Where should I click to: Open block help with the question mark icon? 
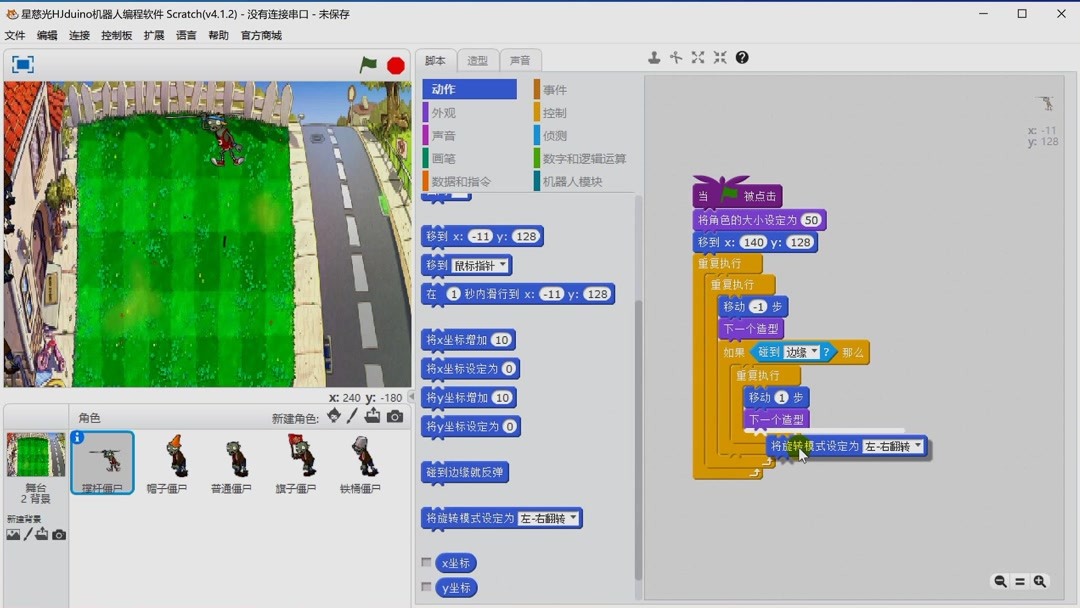tap(741, 57)
